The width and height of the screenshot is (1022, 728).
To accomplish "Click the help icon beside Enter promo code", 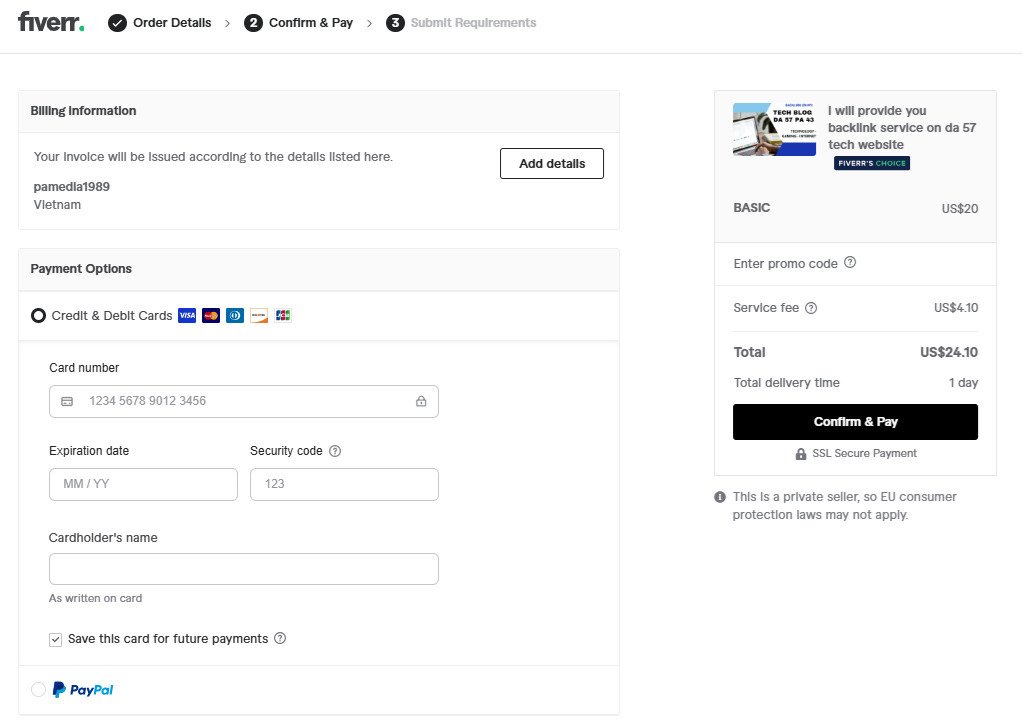I will (x=850, y=263).
